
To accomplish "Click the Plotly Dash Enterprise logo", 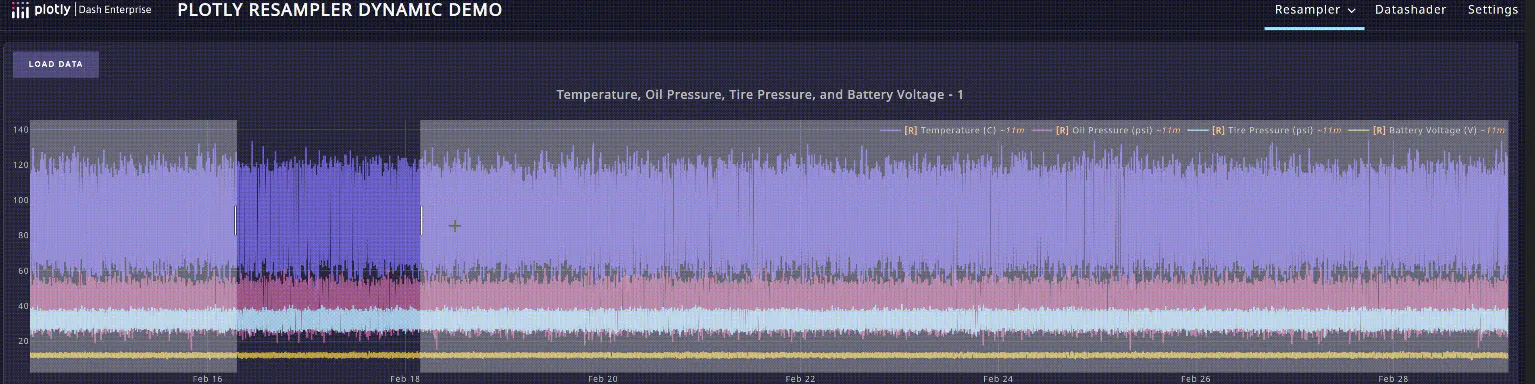I will tap(81, 11).
